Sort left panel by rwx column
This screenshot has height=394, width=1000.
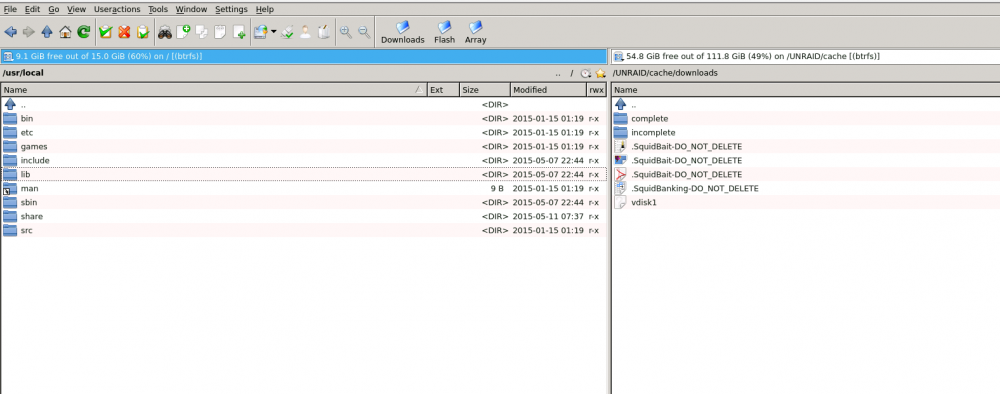point(596,90)
